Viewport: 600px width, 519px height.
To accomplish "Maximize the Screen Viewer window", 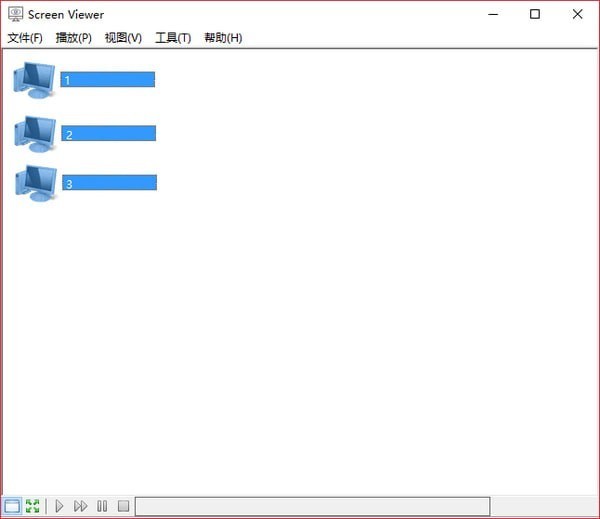I will [x=535, y=14].
